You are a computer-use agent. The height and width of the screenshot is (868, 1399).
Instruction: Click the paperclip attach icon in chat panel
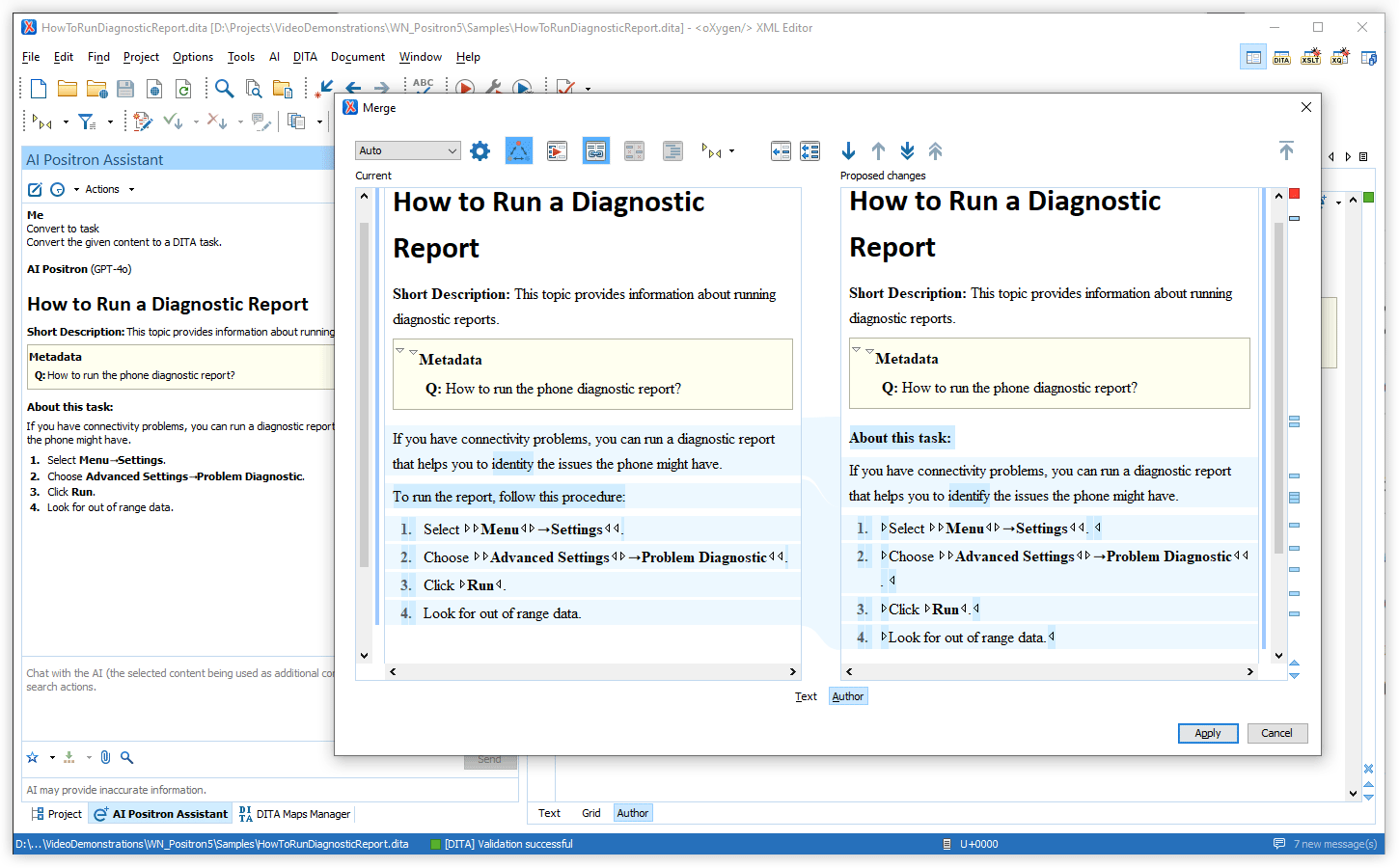(105, 757)
